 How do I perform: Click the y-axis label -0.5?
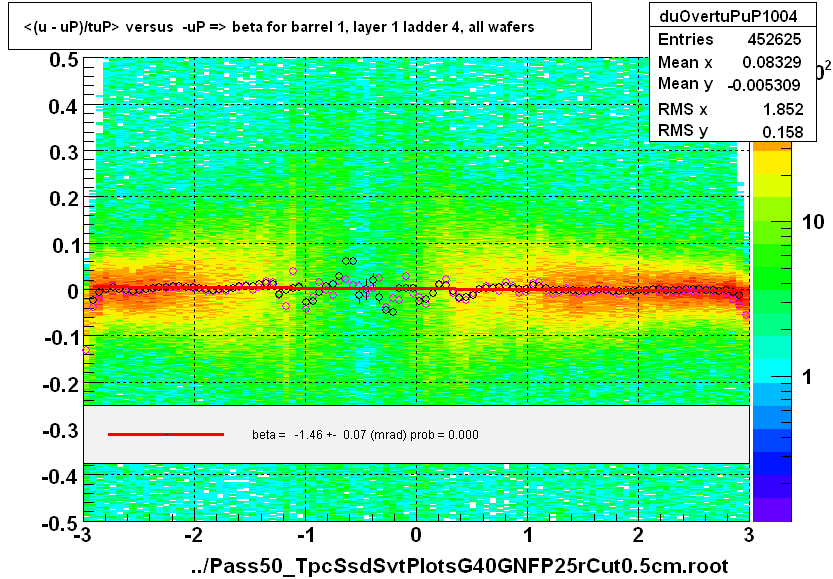[x=61, y=523]
